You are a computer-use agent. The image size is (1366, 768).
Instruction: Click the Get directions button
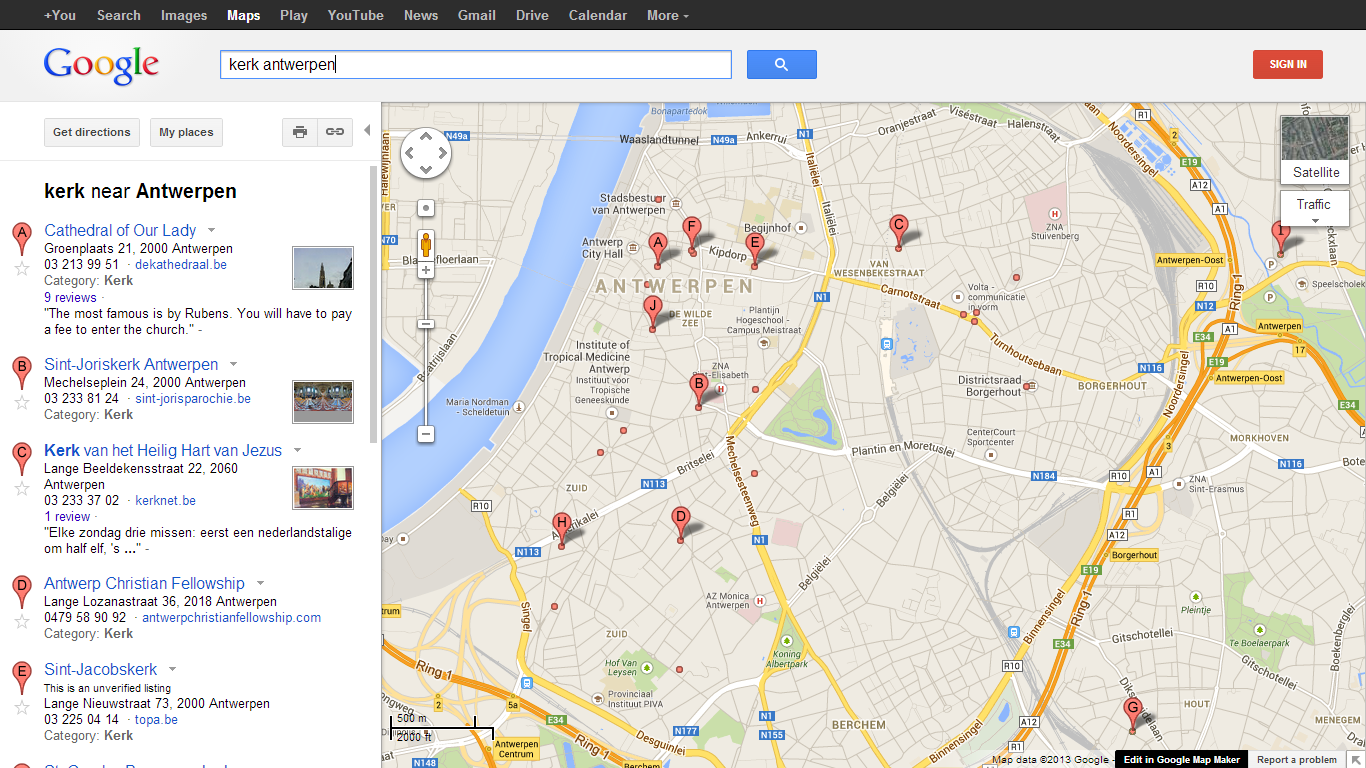pos(92,132)
